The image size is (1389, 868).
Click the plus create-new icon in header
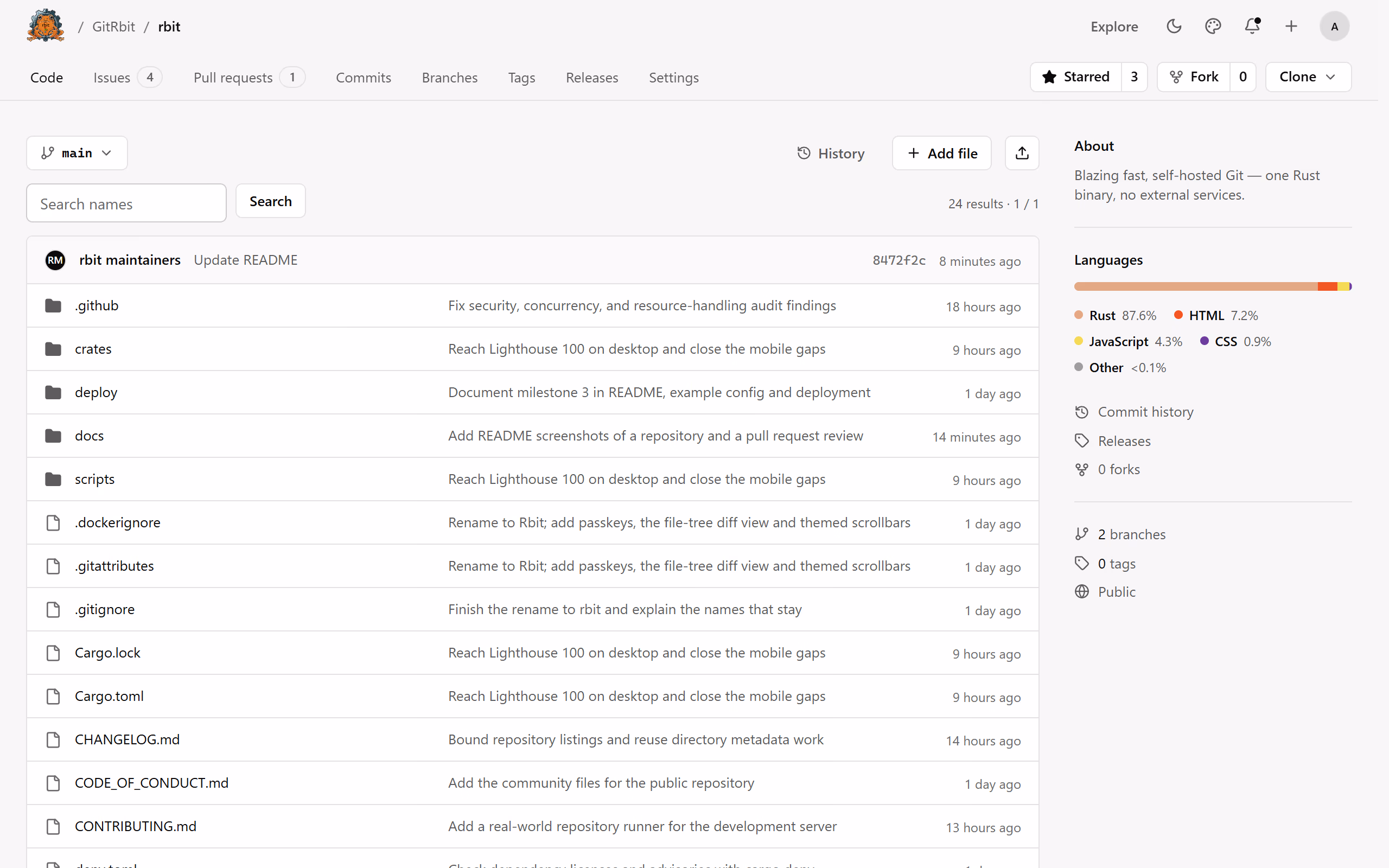coord(1291,27)
